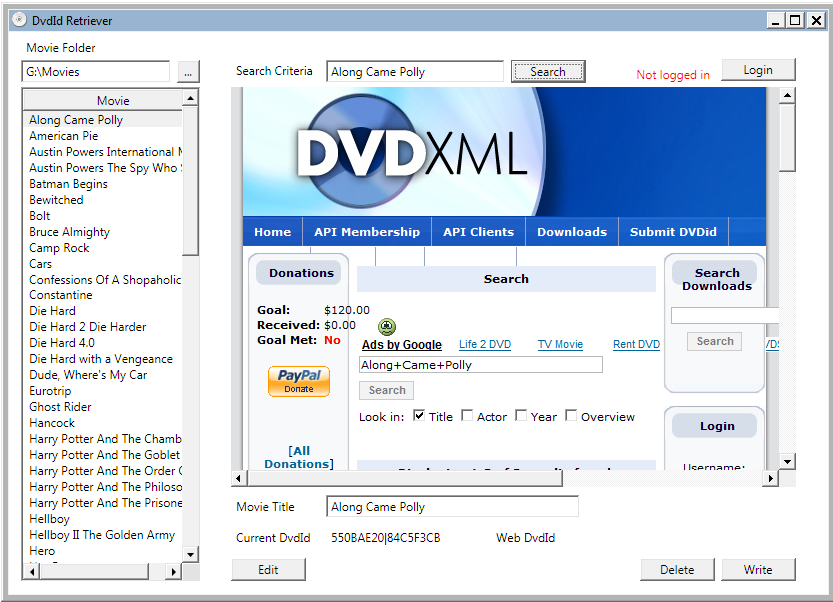Screen dimensions: 833x602
Task: Select Constantine in movie list
Action: point(103,294)
